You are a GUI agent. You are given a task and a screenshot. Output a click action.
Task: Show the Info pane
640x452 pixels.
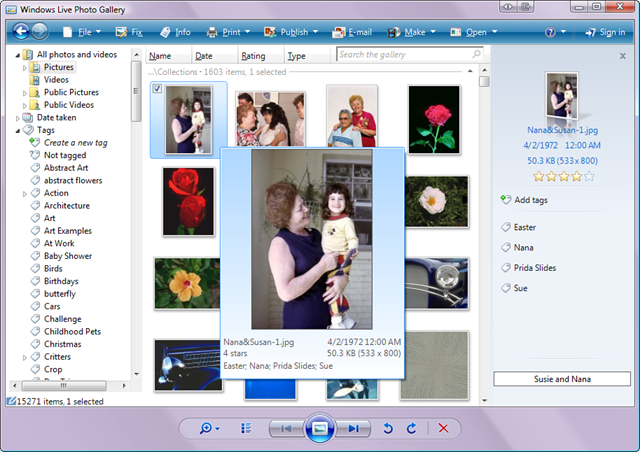(174, 32)
